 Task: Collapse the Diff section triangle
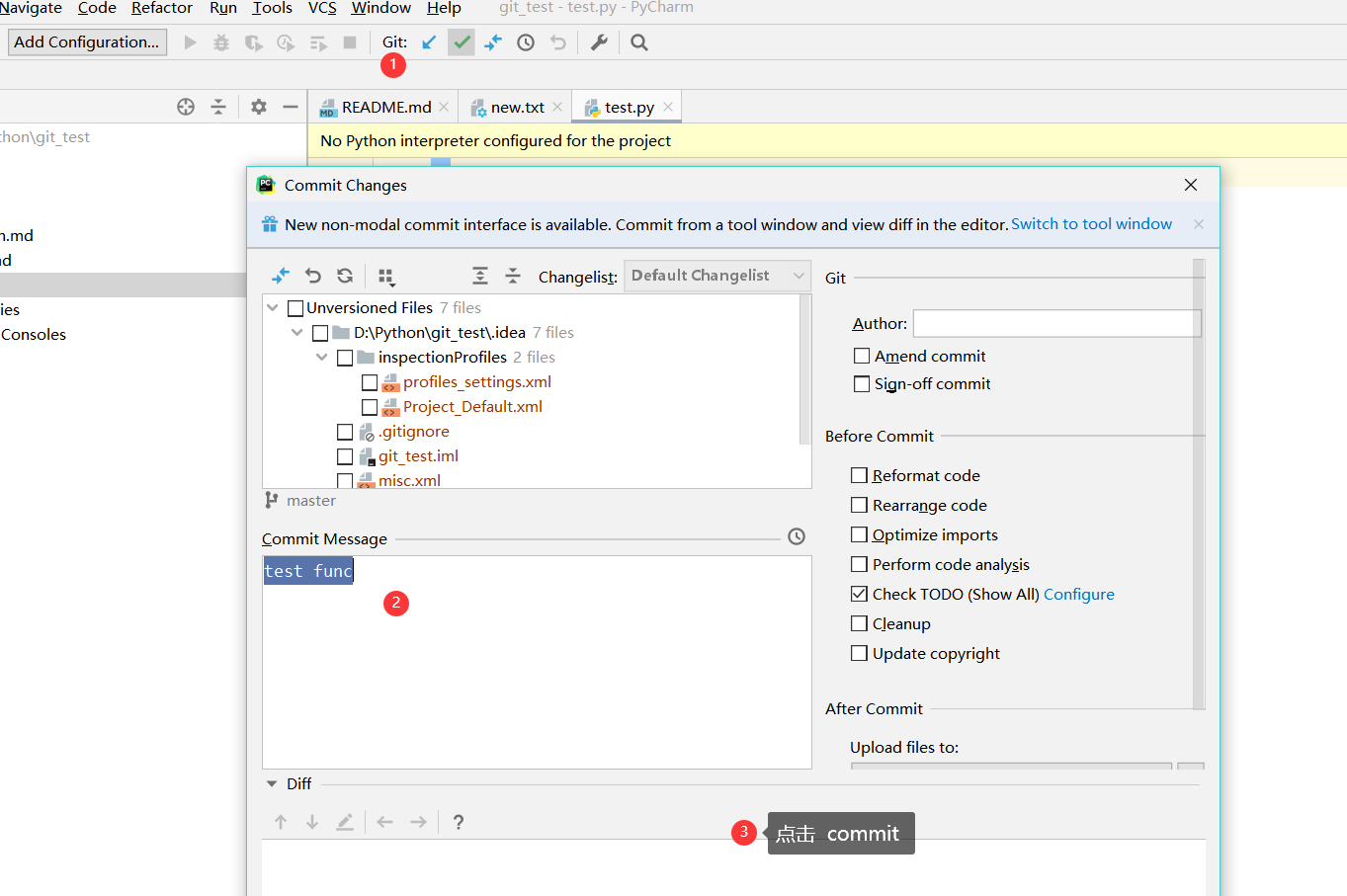272,784
